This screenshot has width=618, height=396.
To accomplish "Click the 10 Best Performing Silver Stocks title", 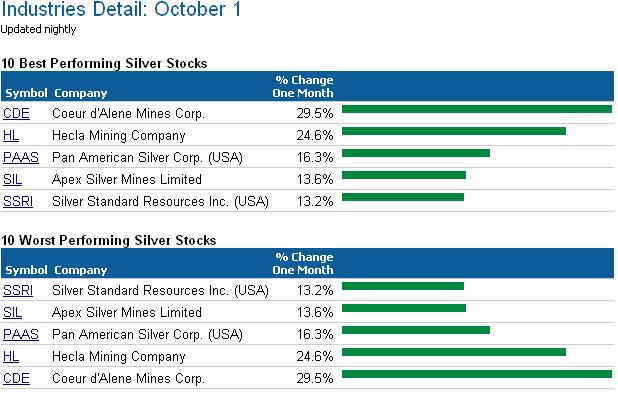I will click(104, 63).
